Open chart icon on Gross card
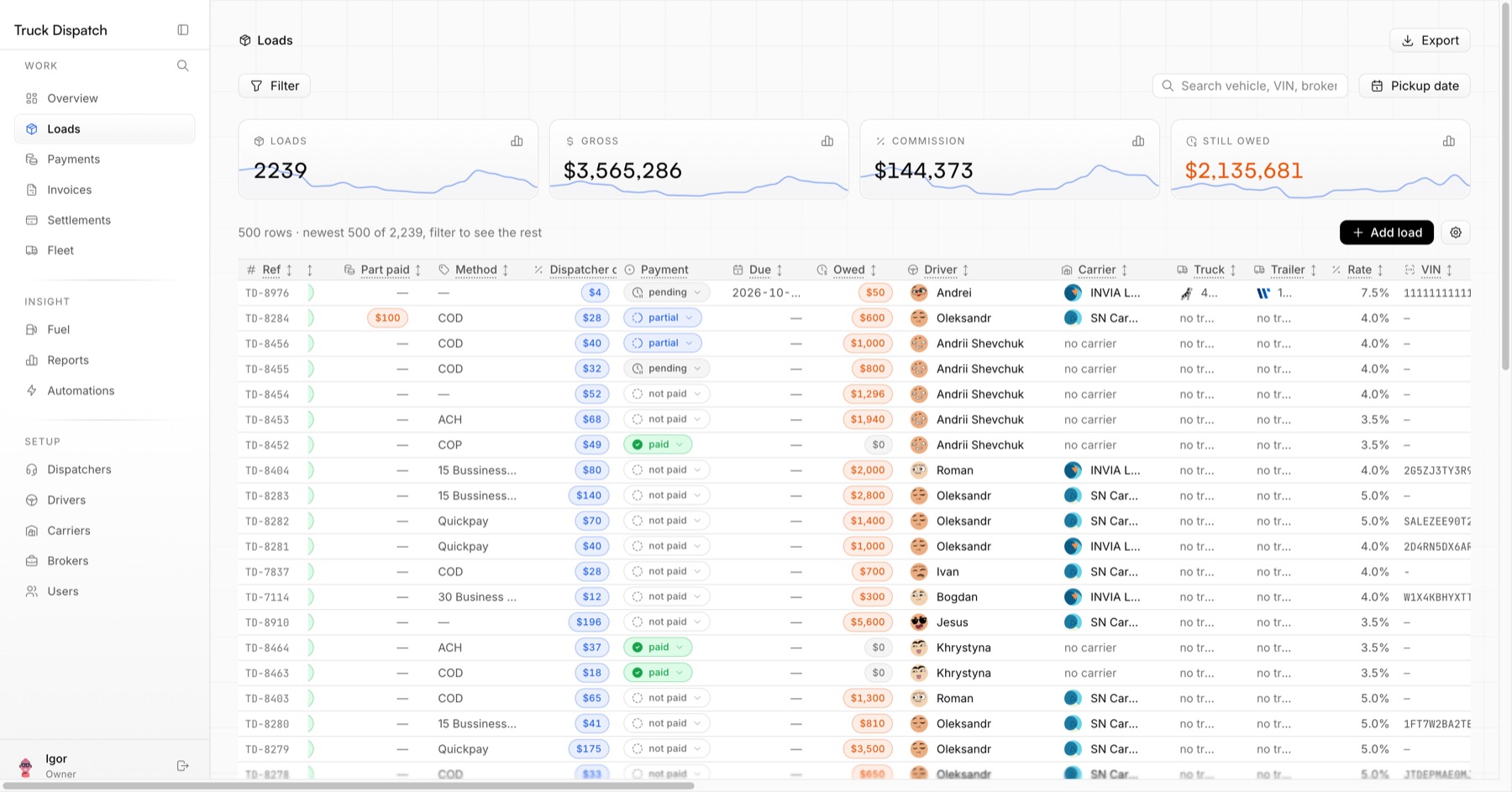The height and width of the screenshot is (792, 1512). (x=827, y=141)
